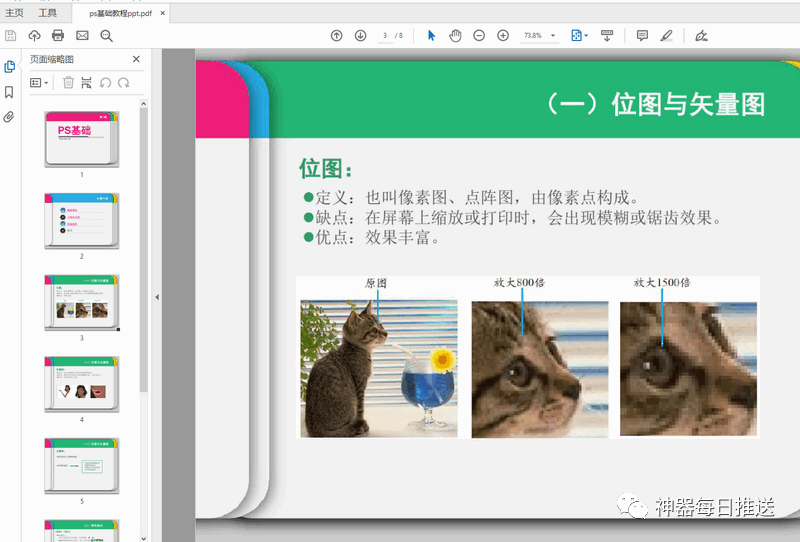Collapse the left panel with the side arrow
800x542 pixels.
(157, 297)
